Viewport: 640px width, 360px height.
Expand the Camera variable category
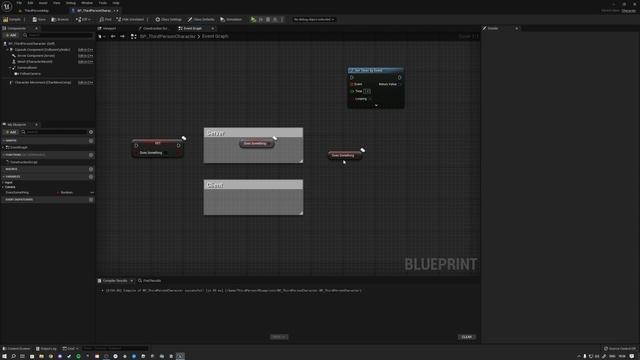point(3,187)
